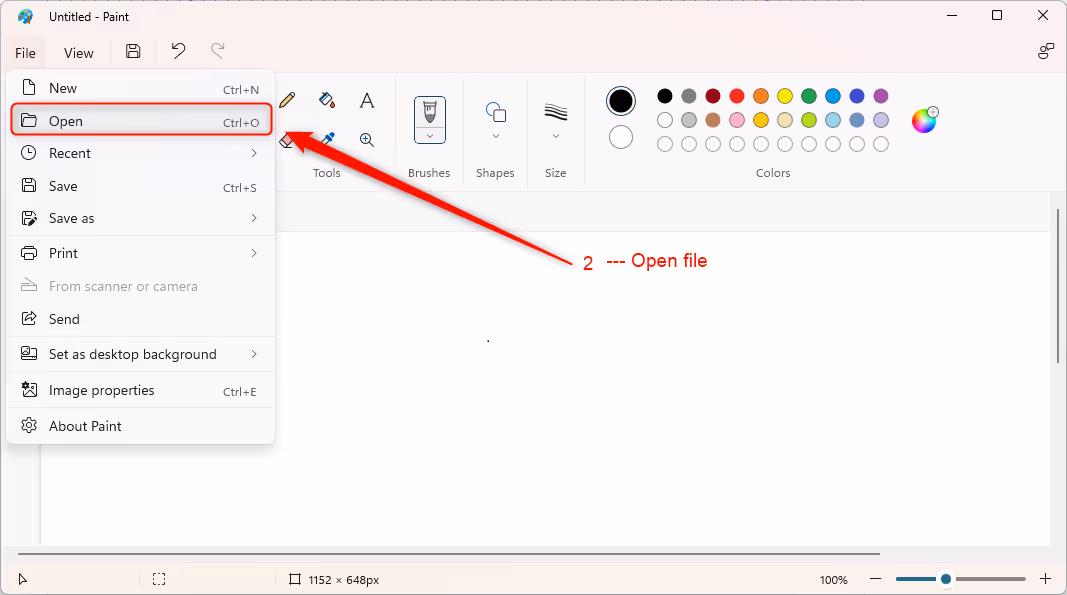The width and height of the screenshot is (1067, 595).
Task: Expand the Save as submenu arrow
Action: pyautogui.click(x=254, y=218)
